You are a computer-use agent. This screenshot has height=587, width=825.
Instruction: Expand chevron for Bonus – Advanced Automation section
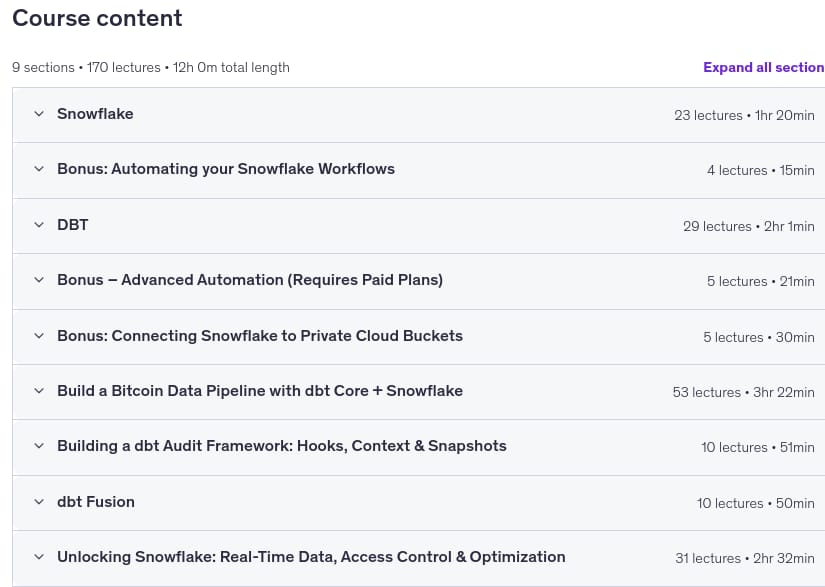39,280
